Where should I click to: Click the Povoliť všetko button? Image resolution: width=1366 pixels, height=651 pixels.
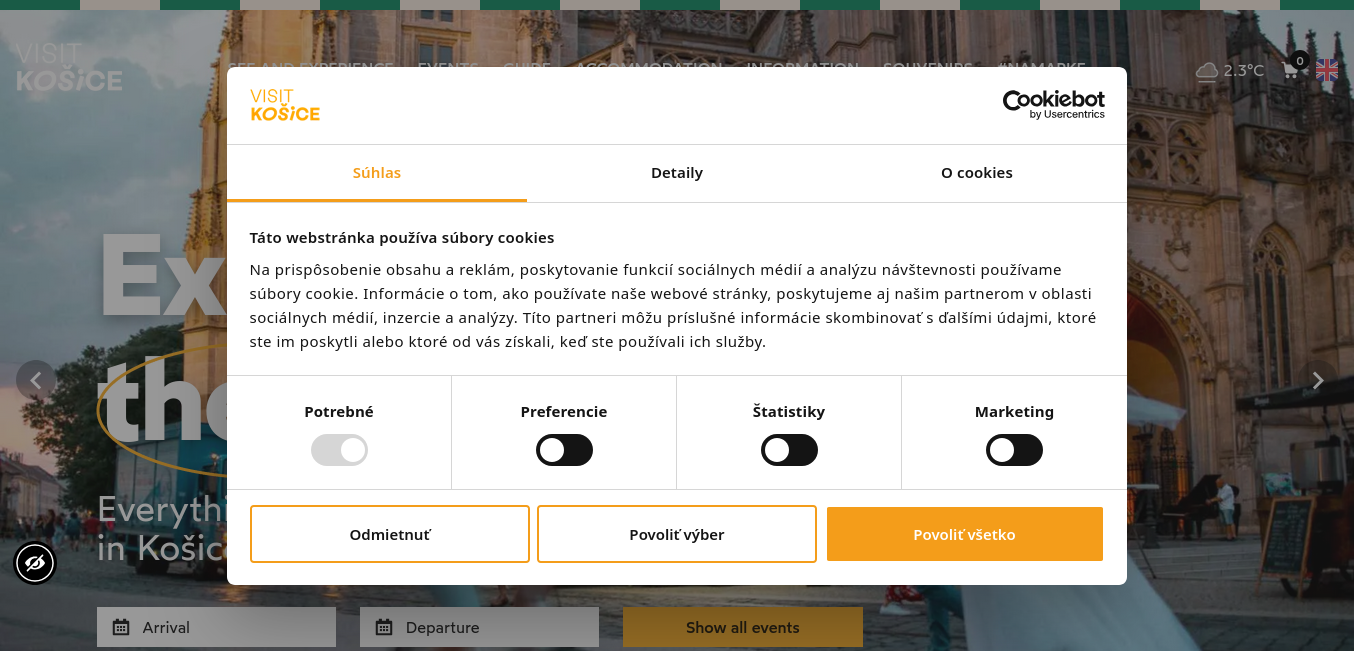click(x=964, y=534)
